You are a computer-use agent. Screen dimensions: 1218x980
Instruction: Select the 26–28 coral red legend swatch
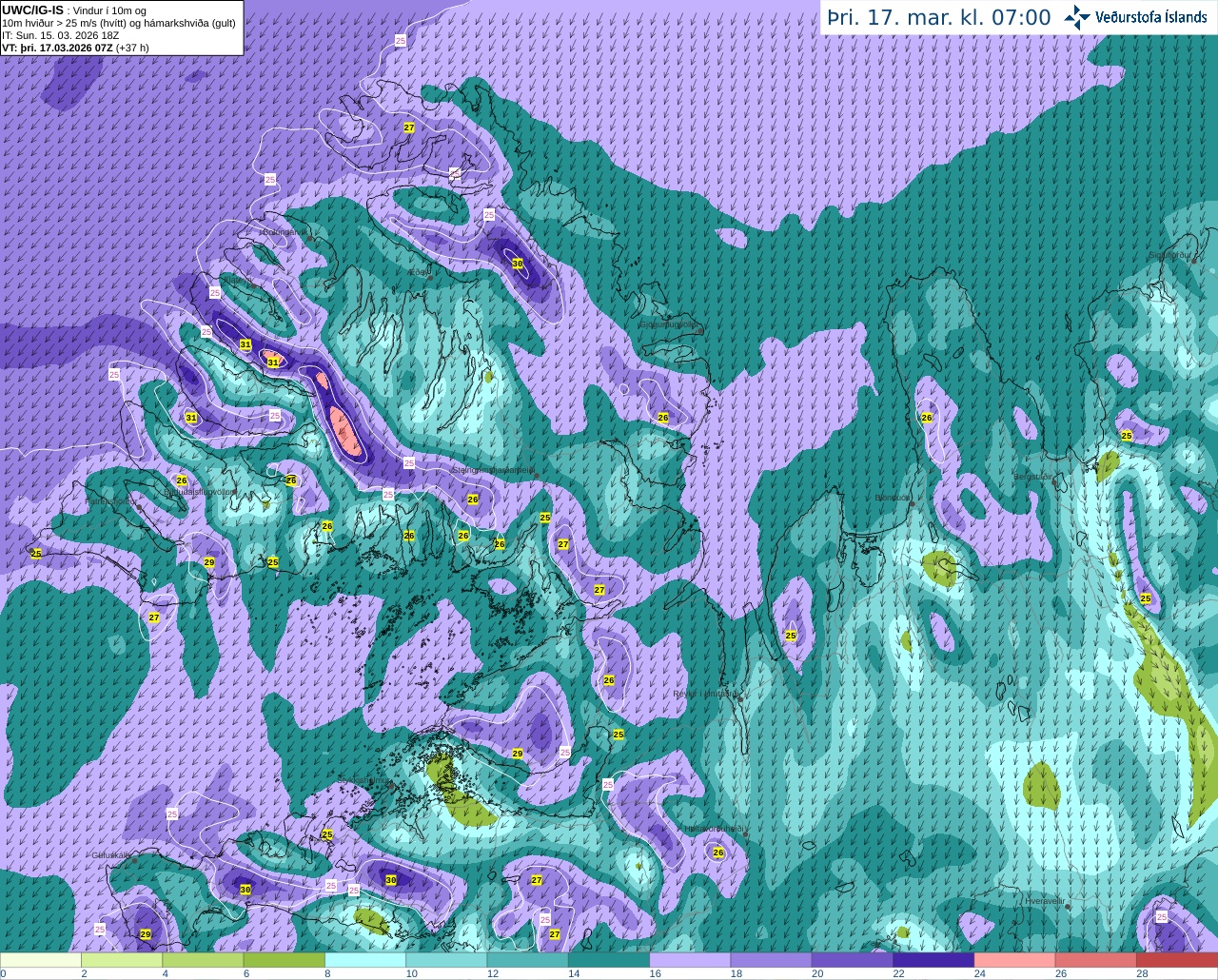tap(1095, 960)
